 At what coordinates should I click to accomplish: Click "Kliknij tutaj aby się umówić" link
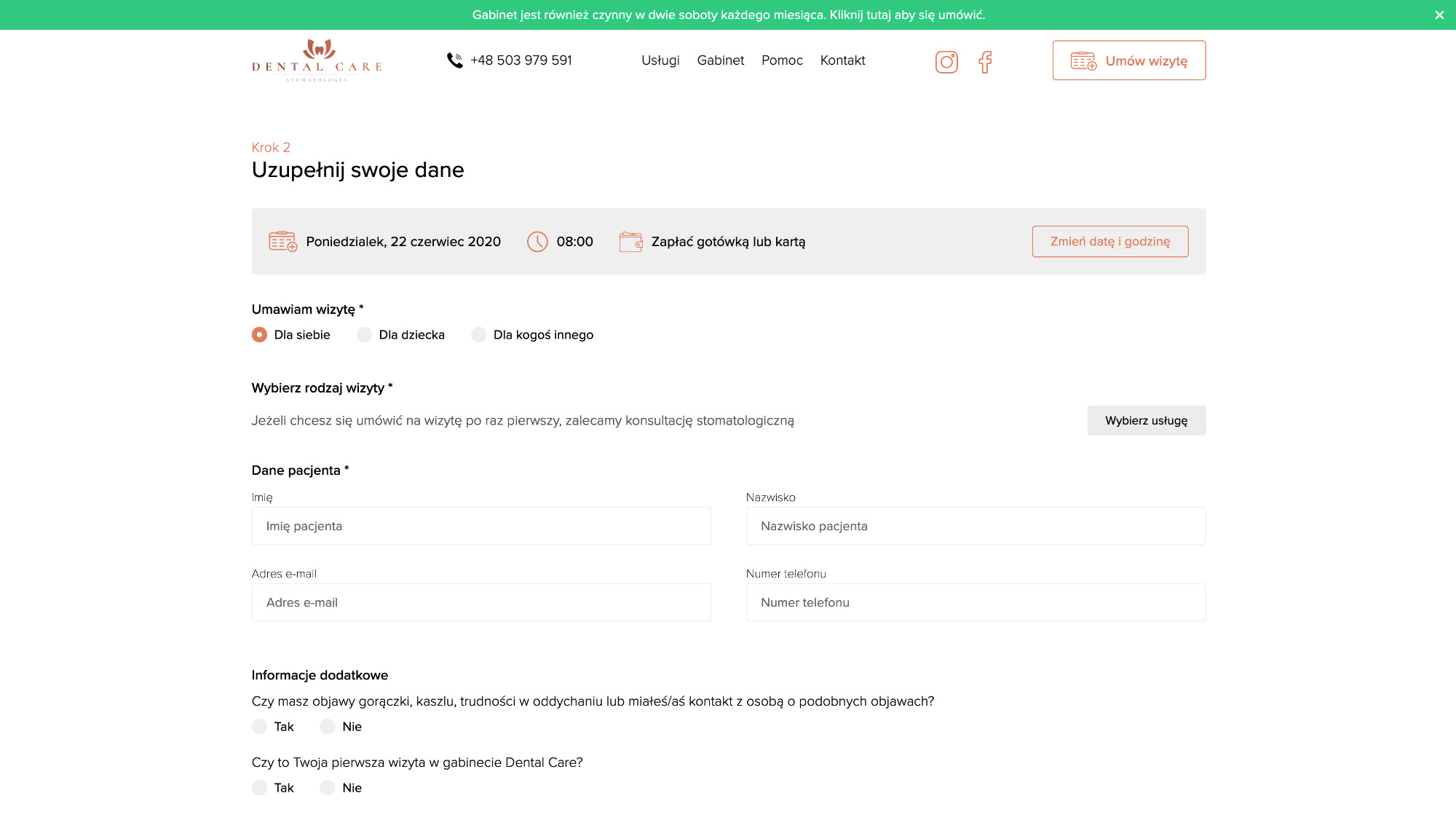(x=906, y=14)
